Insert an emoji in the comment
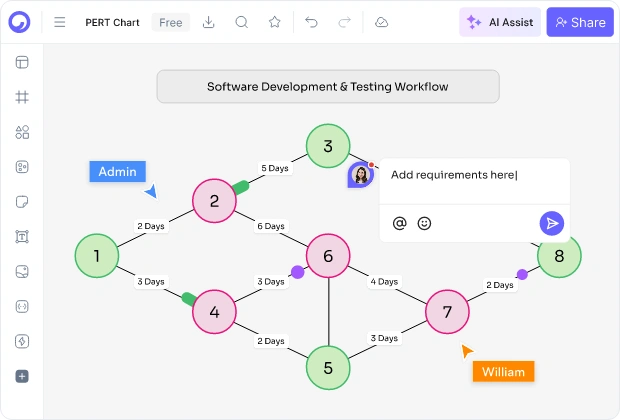 click(424, 223)
